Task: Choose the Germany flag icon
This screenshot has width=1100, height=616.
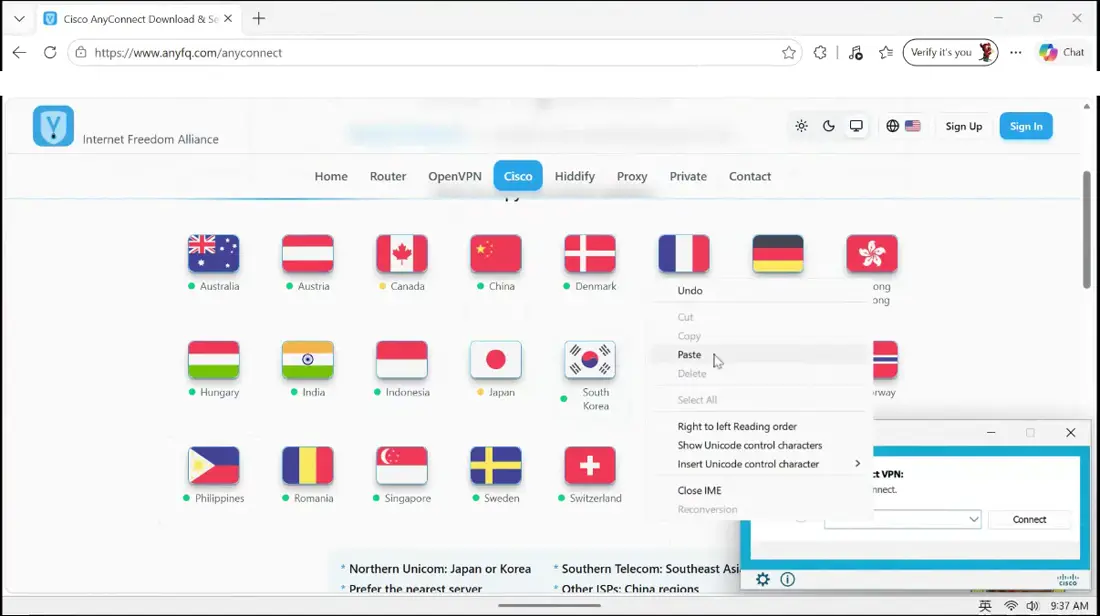Action: pyautogui.click(x=778, y=253)
